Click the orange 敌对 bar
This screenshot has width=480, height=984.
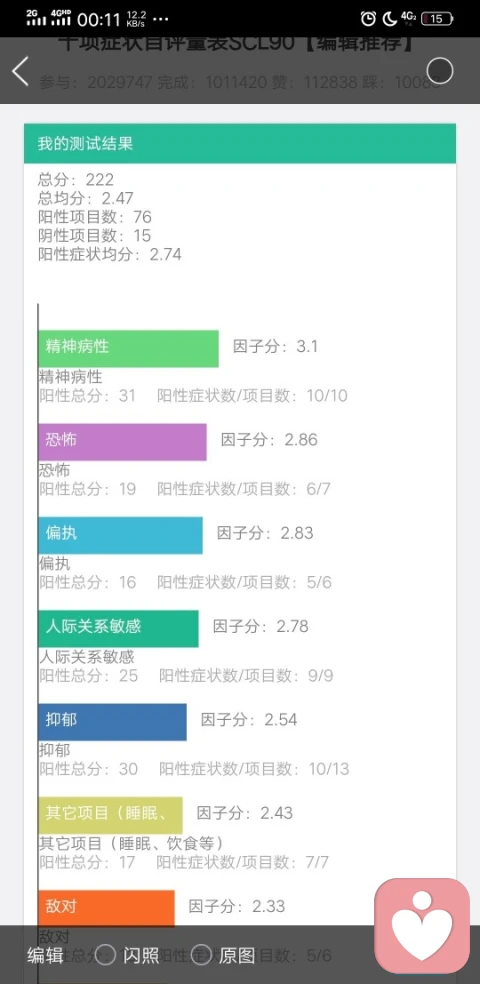pos(106,908)
